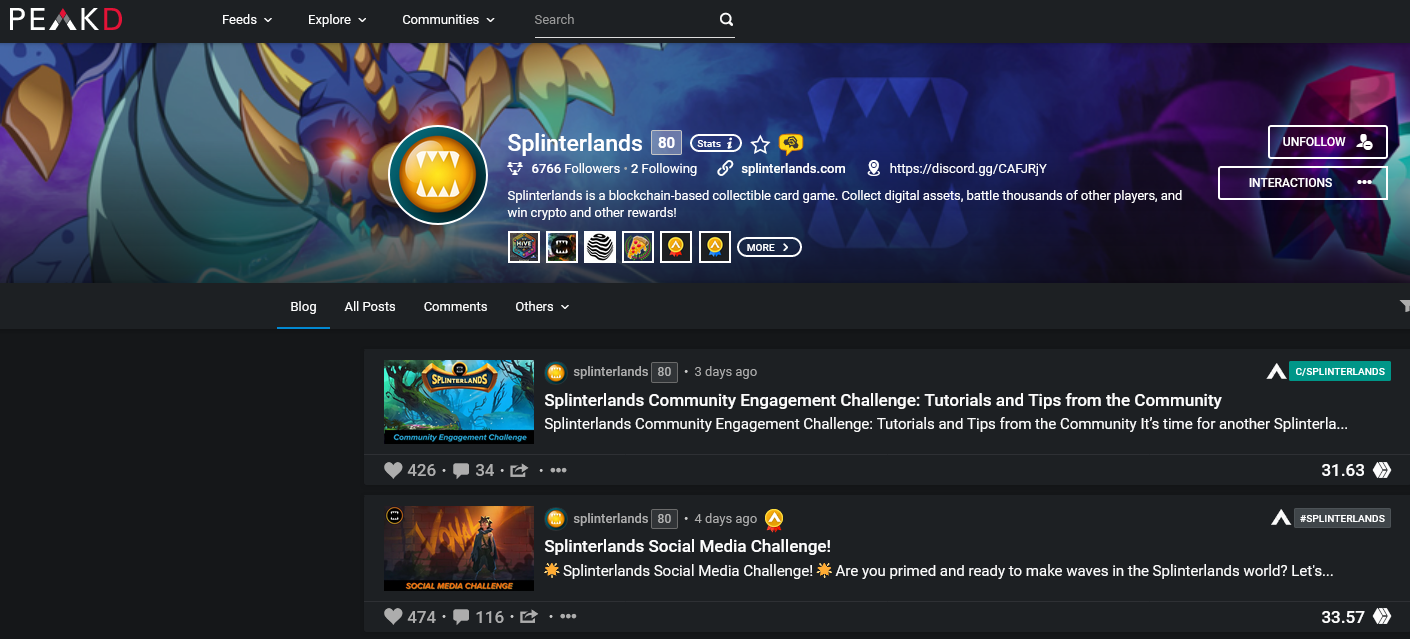This screenshot has width=1410, height=639.
Task: Click the Hive payout icon next to 33.57
Action: pyautogui.click(x=1382, y=617)
